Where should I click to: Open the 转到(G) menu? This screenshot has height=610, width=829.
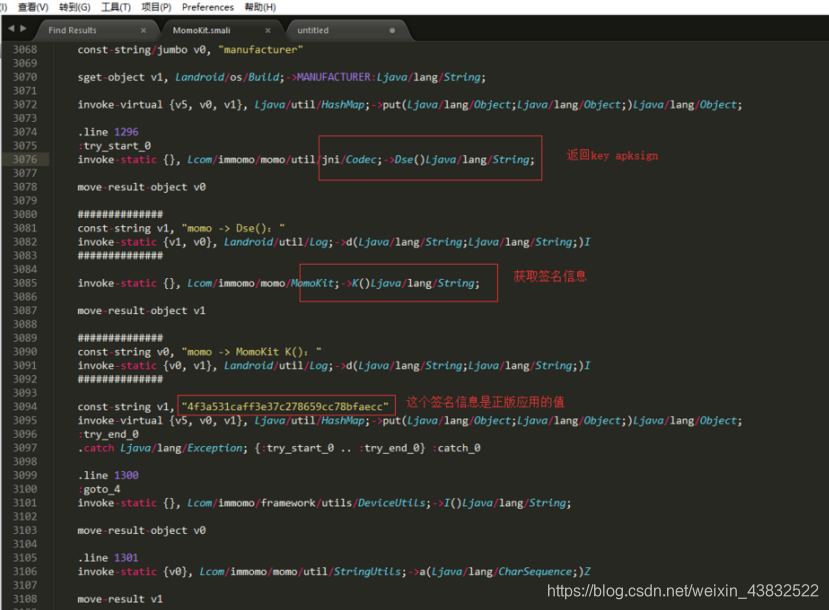(x=75, y=7)
